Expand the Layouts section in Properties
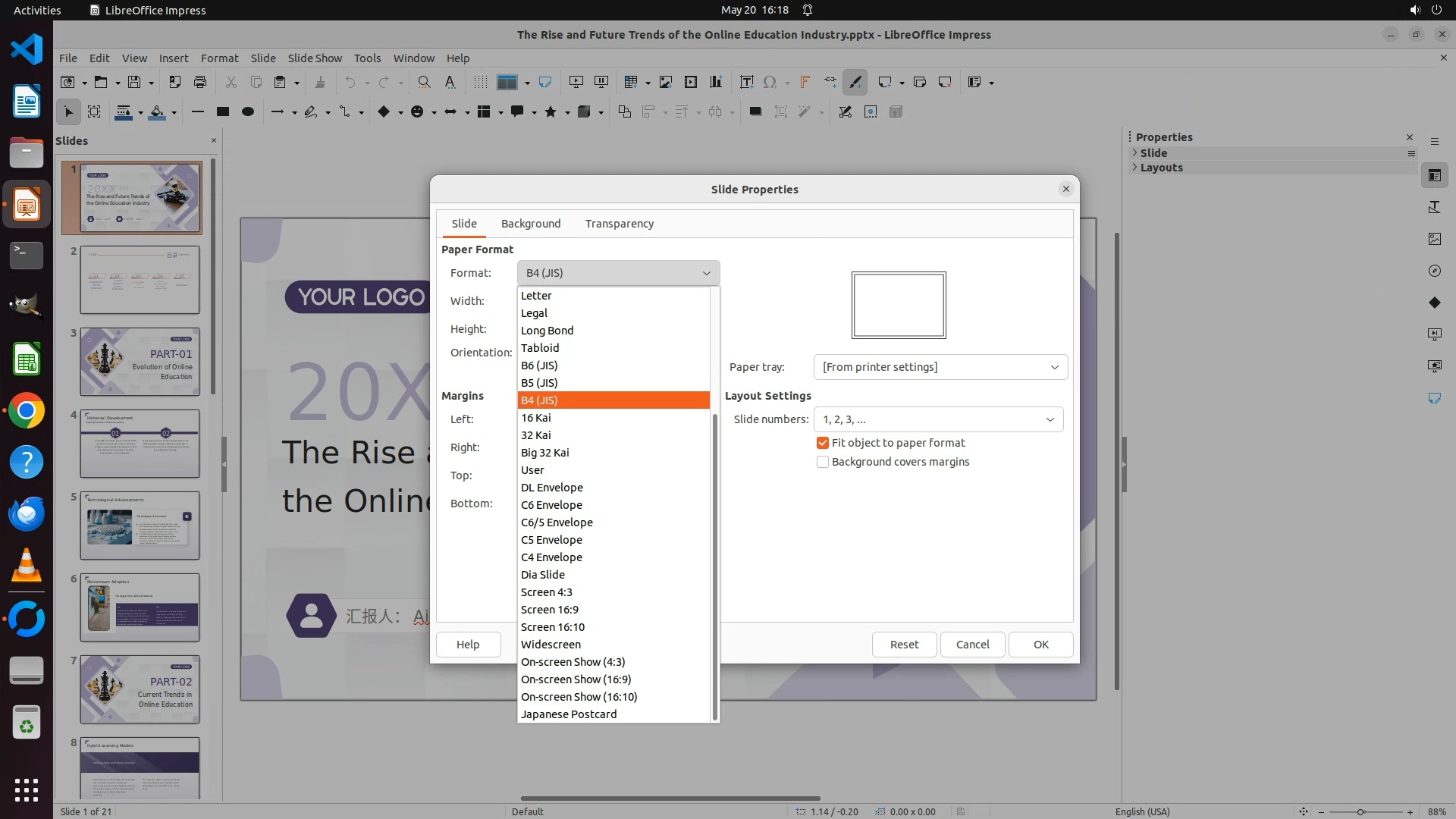 pos(1161,168)
